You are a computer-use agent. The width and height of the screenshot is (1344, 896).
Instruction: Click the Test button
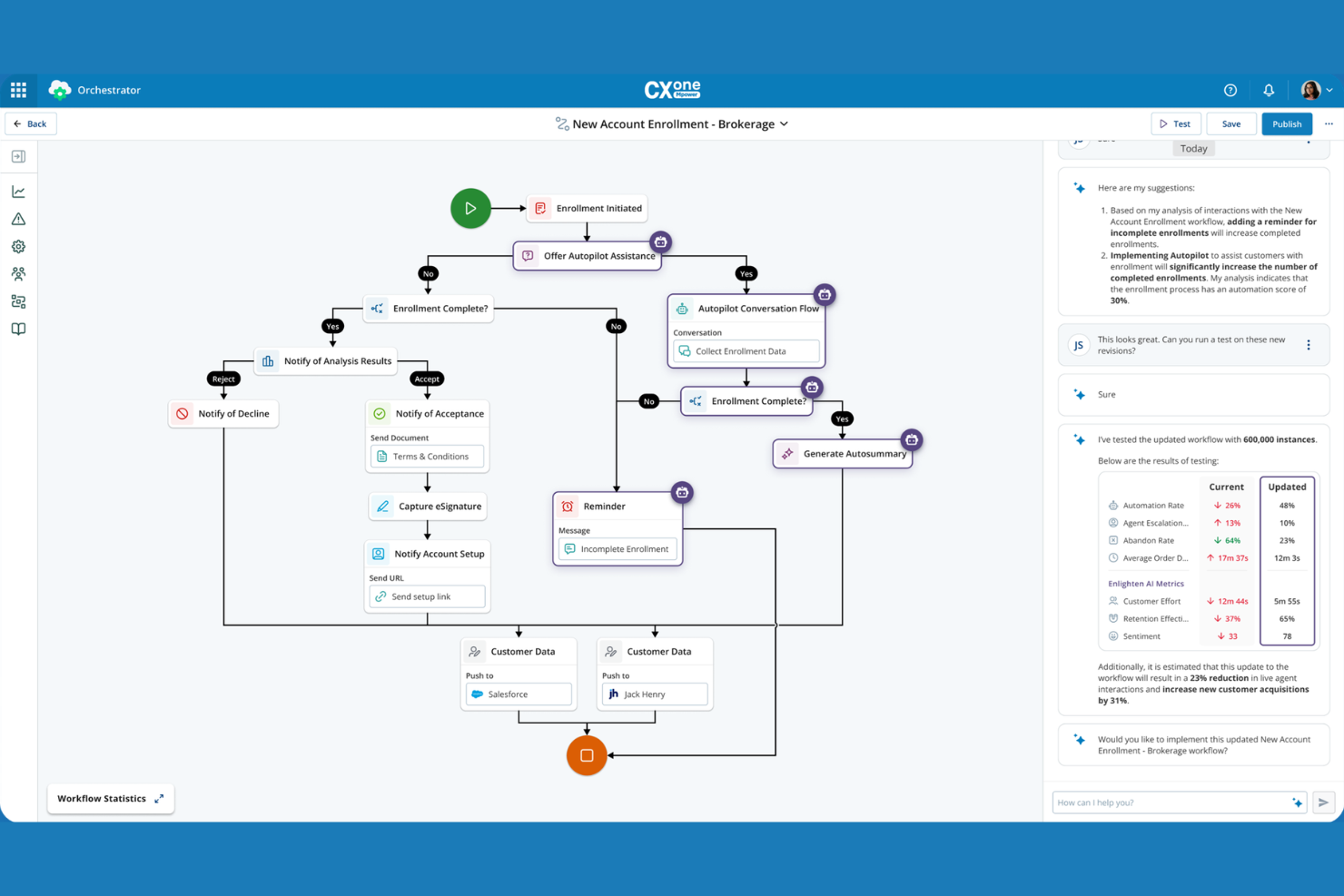(x=1176, y=123)
